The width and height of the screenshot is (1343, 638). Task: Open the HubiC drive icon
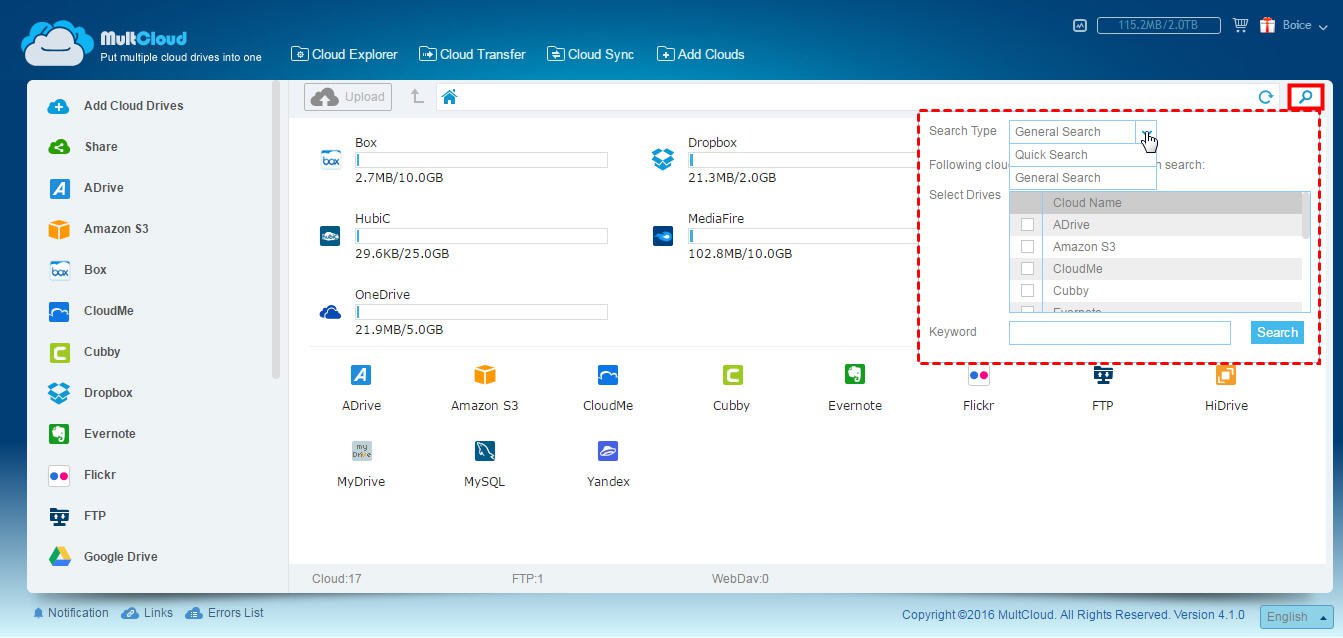[x=330, y=236]
